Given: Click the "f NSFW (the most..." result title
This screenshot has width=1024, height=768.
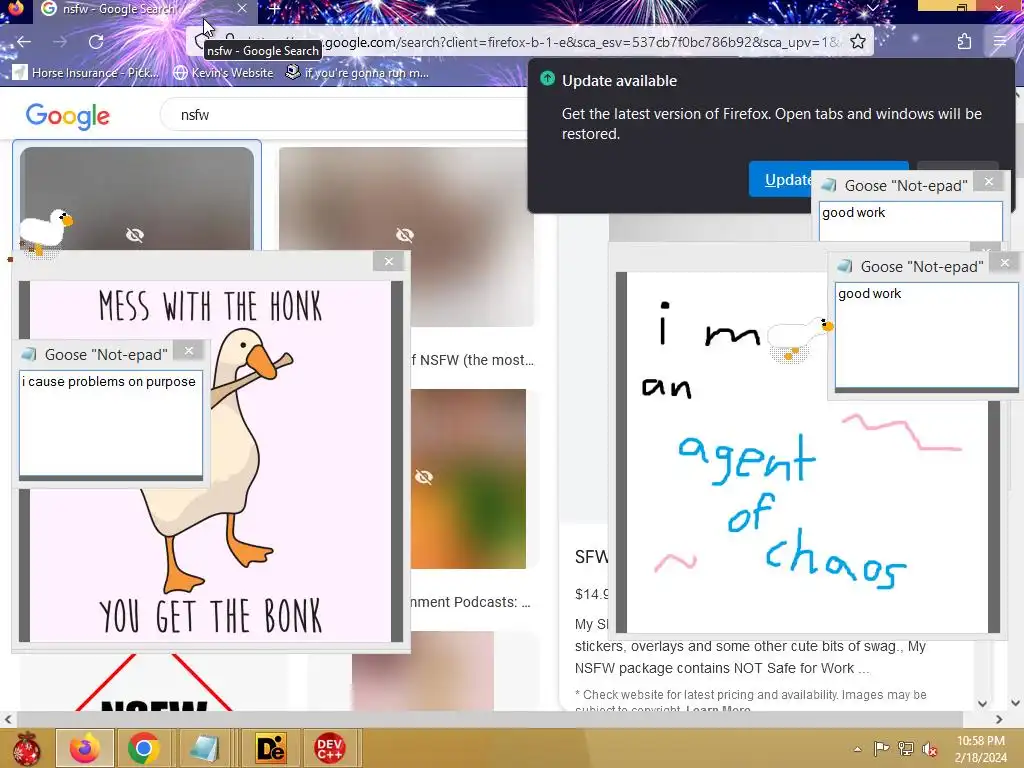Looking at the screenshot, I should click(473, 360).
